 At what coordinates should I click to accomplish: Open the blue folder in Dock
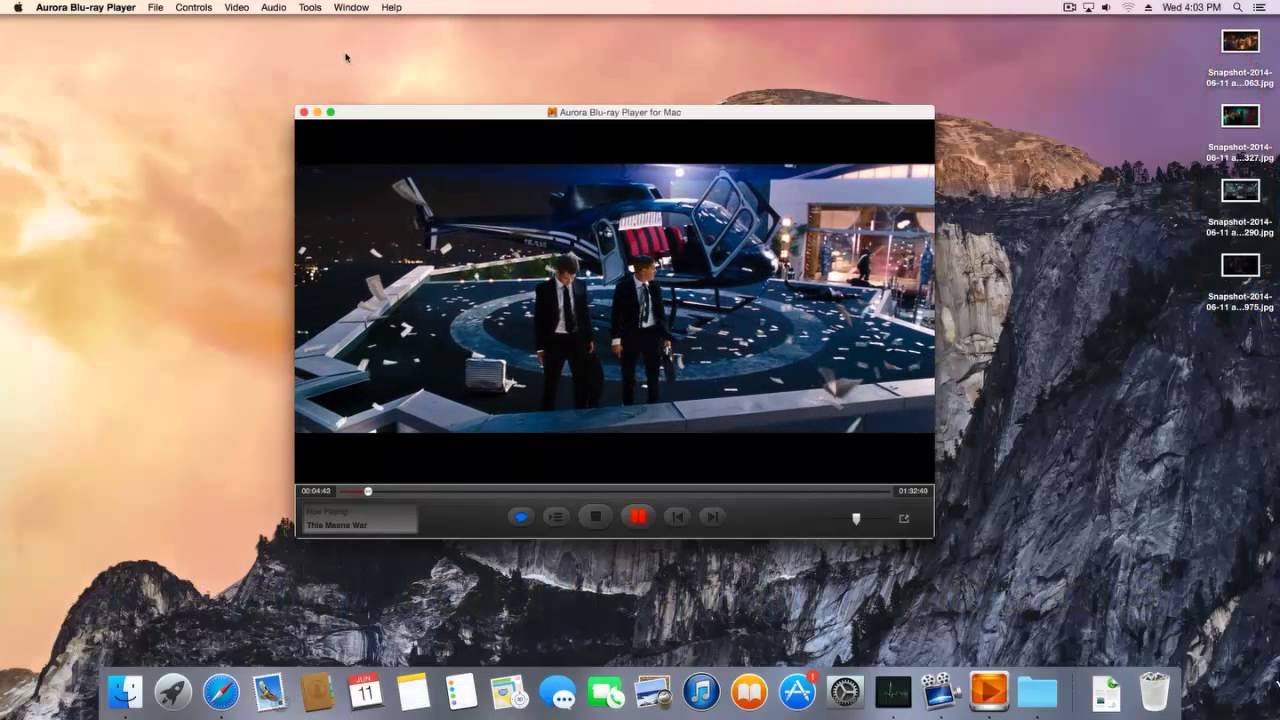1037,692
